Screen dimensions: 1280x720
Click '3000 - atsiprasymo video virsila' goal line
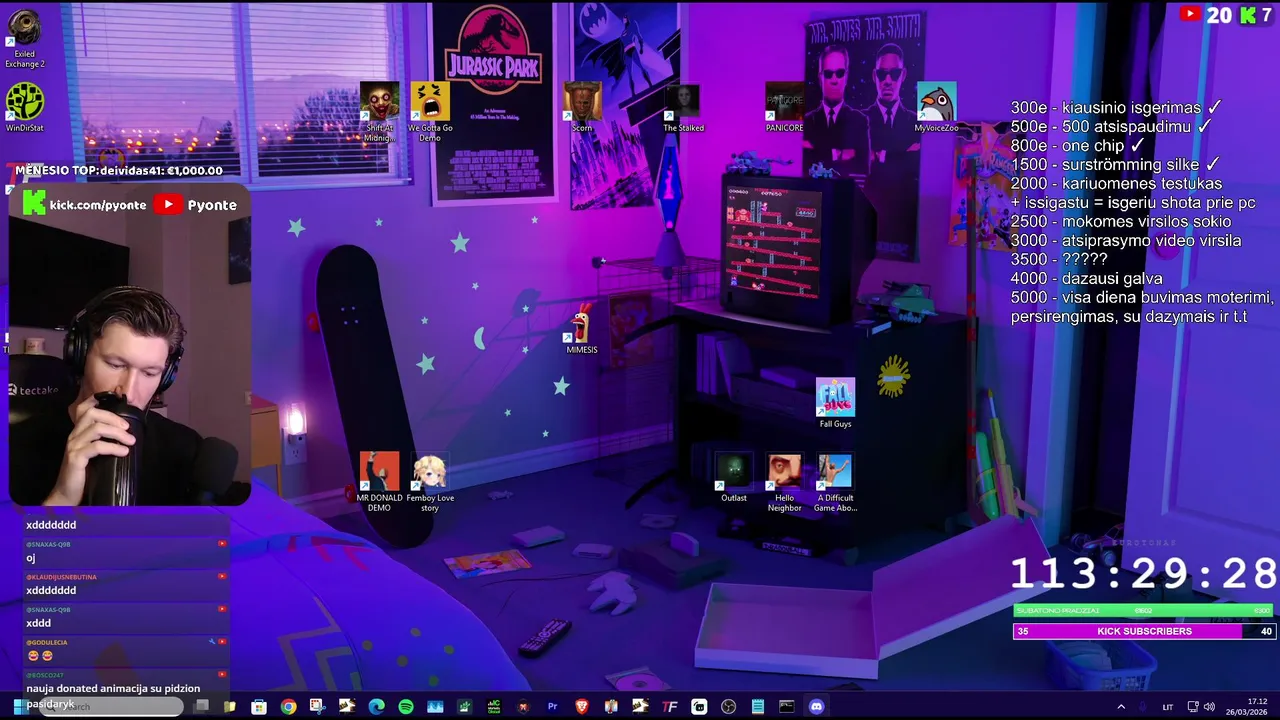coord(1125,240)
